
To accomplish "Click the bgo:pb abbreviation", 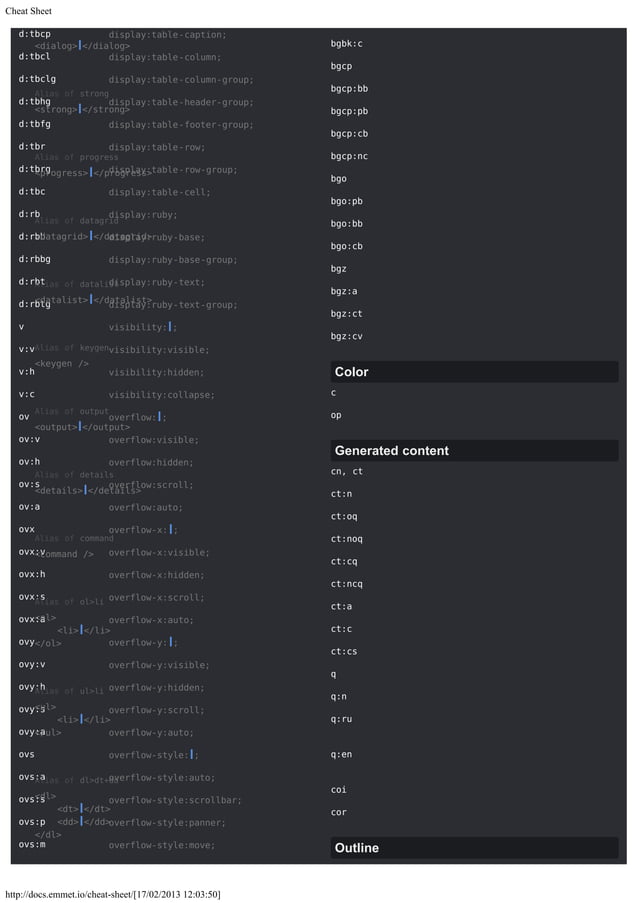I will (347, 201).
